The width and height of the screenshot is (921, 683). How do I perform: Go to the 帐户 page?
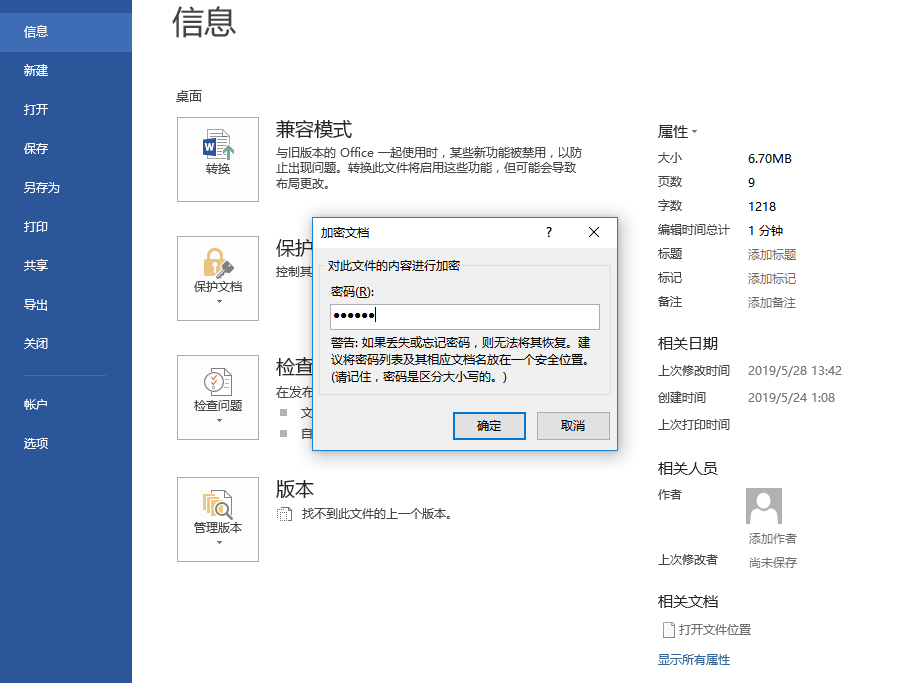click(34, 404)
